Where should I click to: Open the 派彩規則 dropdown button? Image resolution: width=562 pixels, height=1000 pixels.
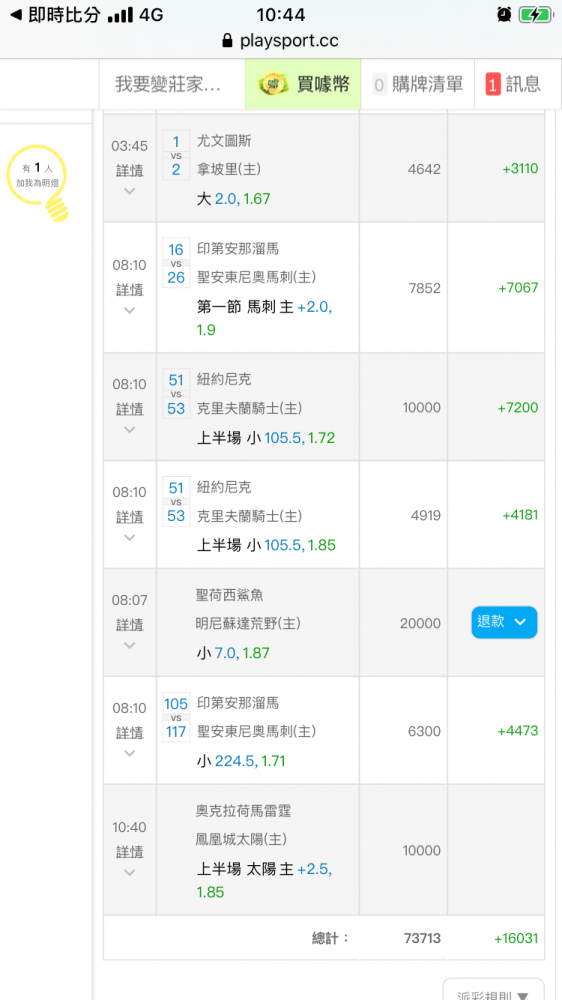494,990
